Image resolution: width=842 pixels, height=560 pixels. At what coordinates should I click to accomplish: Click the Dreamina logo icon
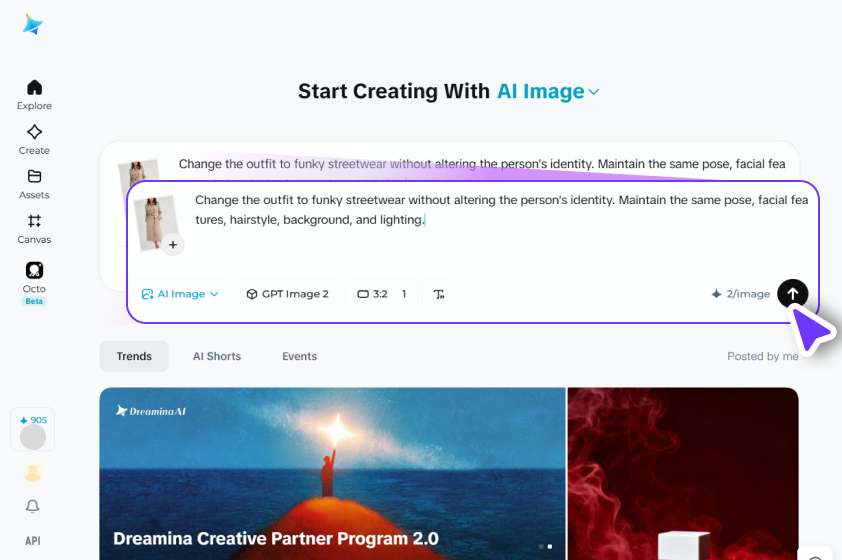tap(33, 25)
